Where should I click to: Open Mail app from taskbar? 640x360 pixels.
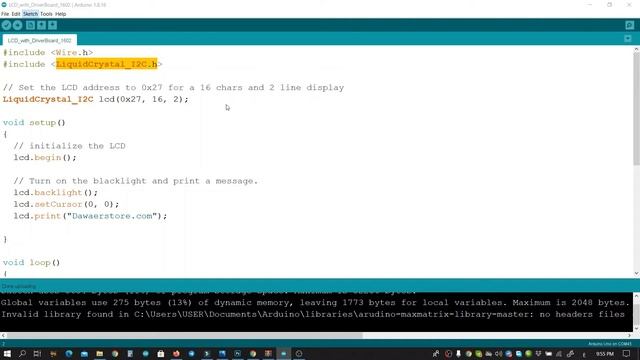(84, 353)
